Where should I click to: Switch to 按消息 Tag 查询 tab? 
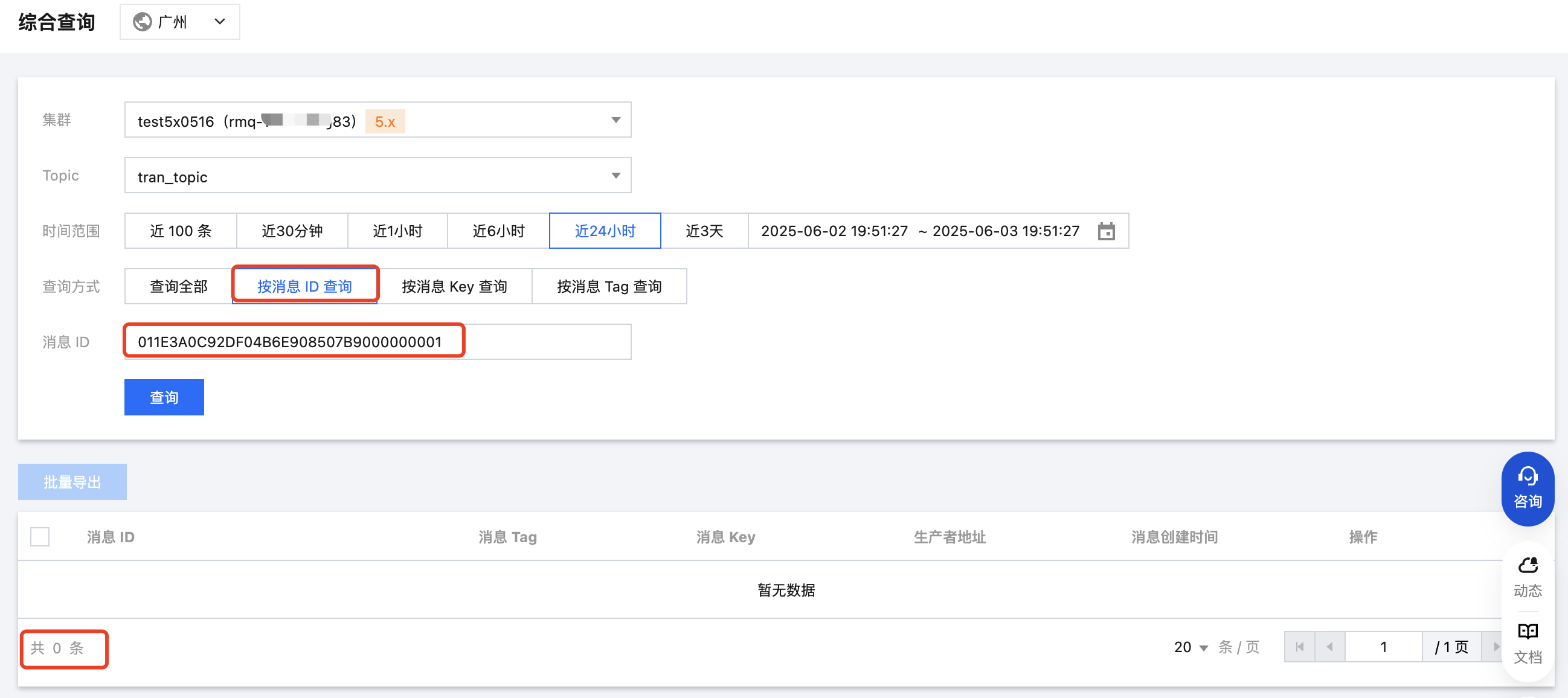[x=609, y=287]
